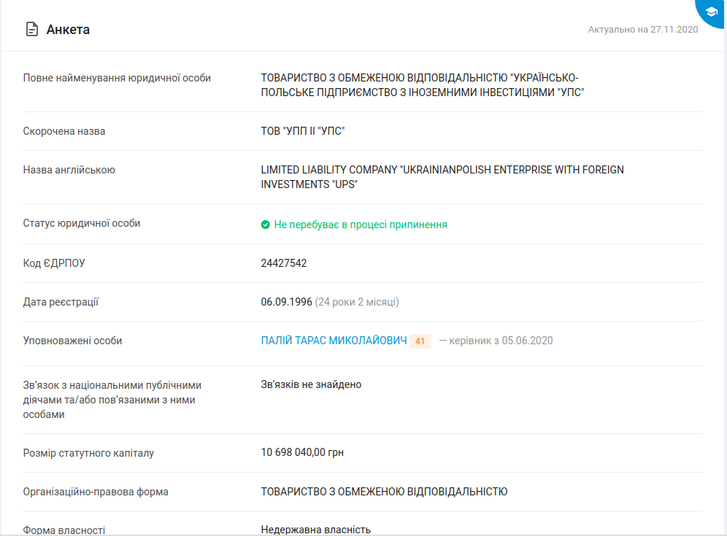Viewport: 727px width, 536px height.
Task: Select short name ТОВ "УПП ІІ "УПС"
Action: (303, 131)
